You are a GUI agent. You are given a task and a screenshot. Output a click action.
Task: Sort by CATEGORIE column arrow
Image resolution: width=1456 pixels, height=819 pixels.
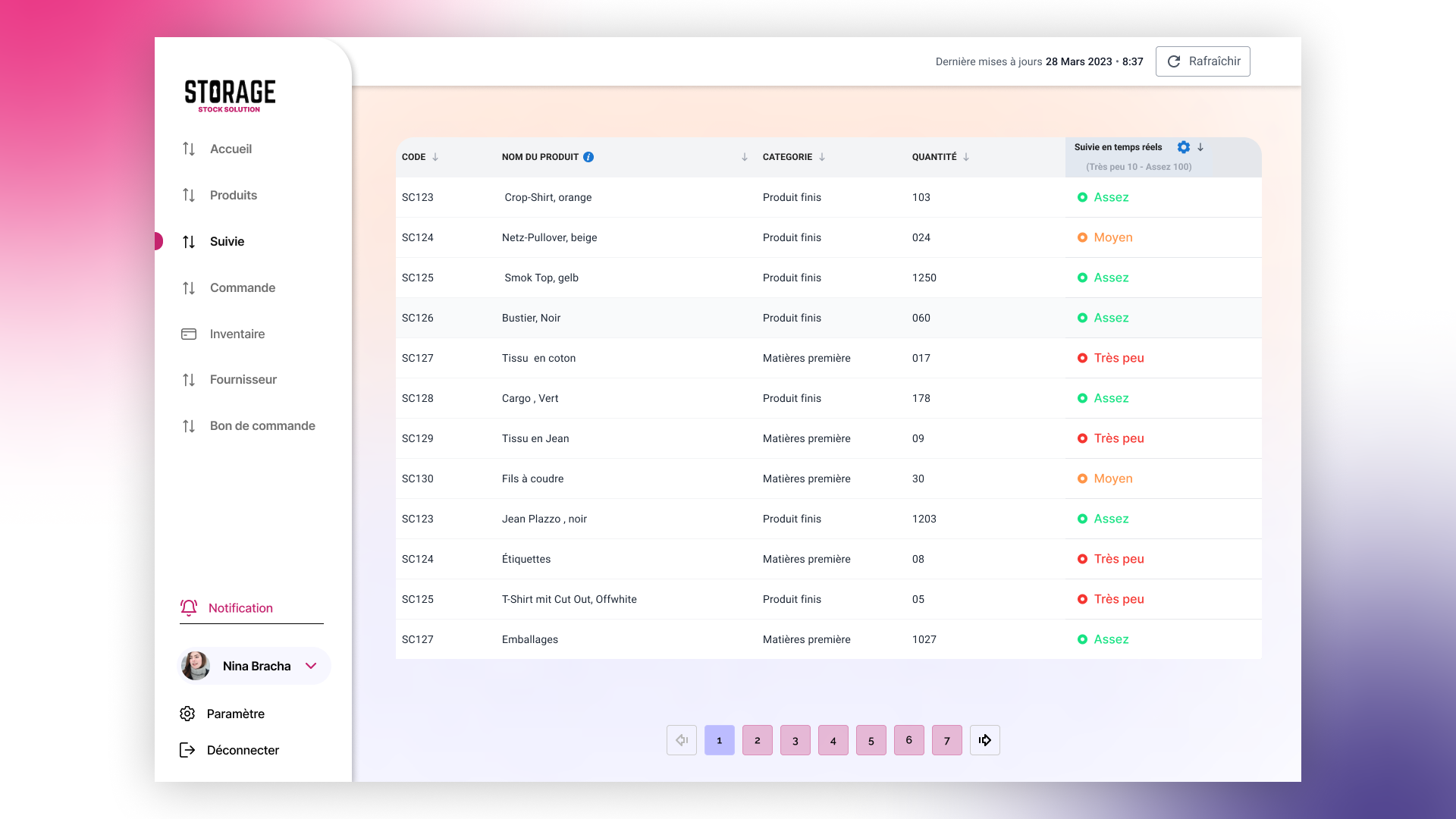pos(822,157)
